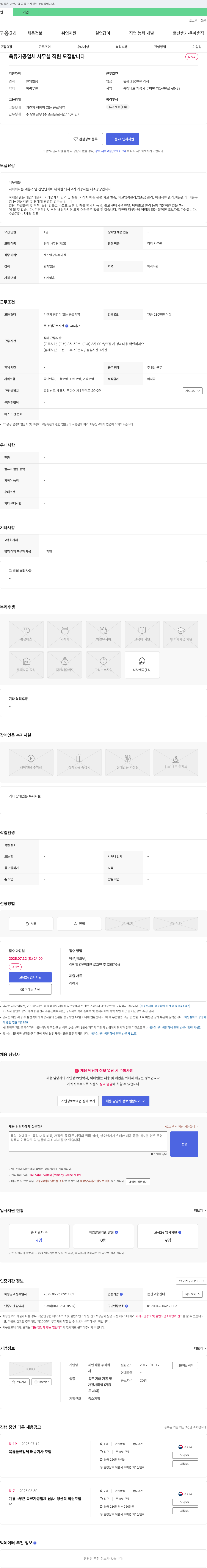
Task: Click the 장애인용 승강기 icon
Action: coord(79,762)
